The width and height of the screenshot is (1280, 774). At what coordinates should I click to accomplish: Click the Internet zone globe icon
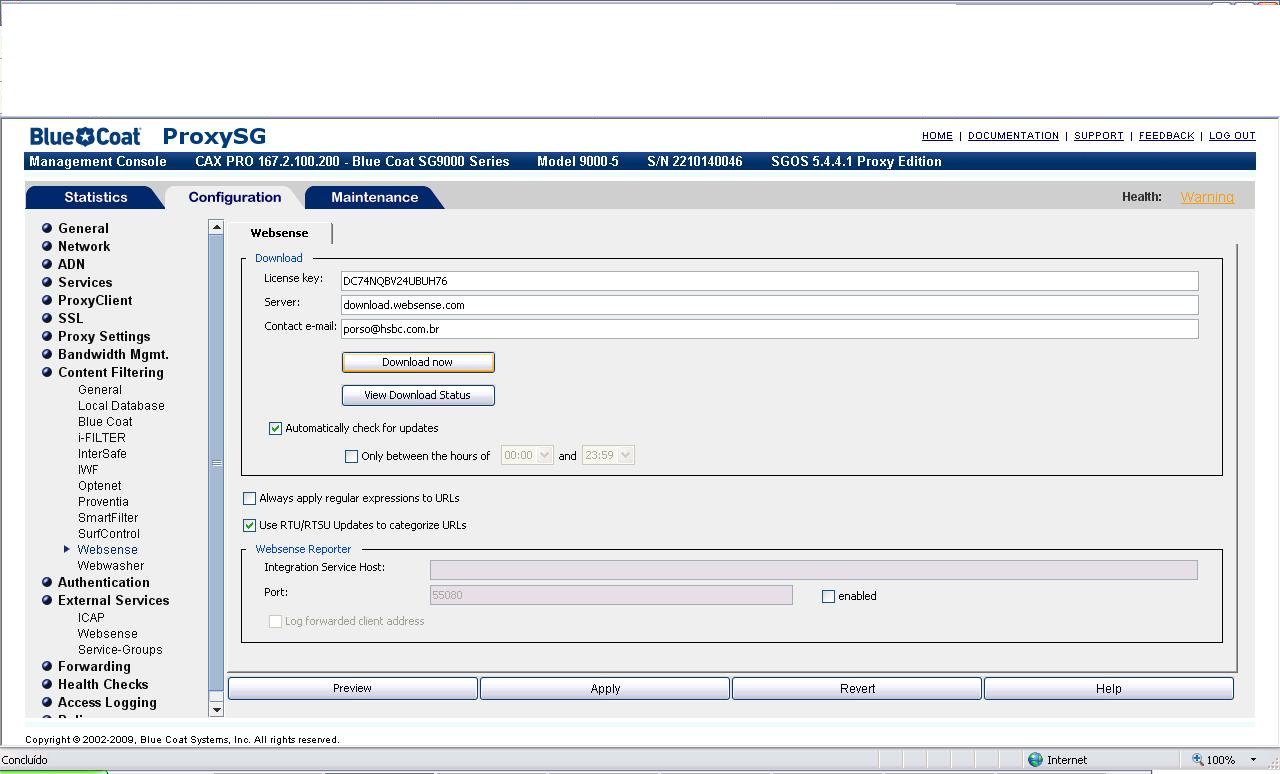point(1035,760)
